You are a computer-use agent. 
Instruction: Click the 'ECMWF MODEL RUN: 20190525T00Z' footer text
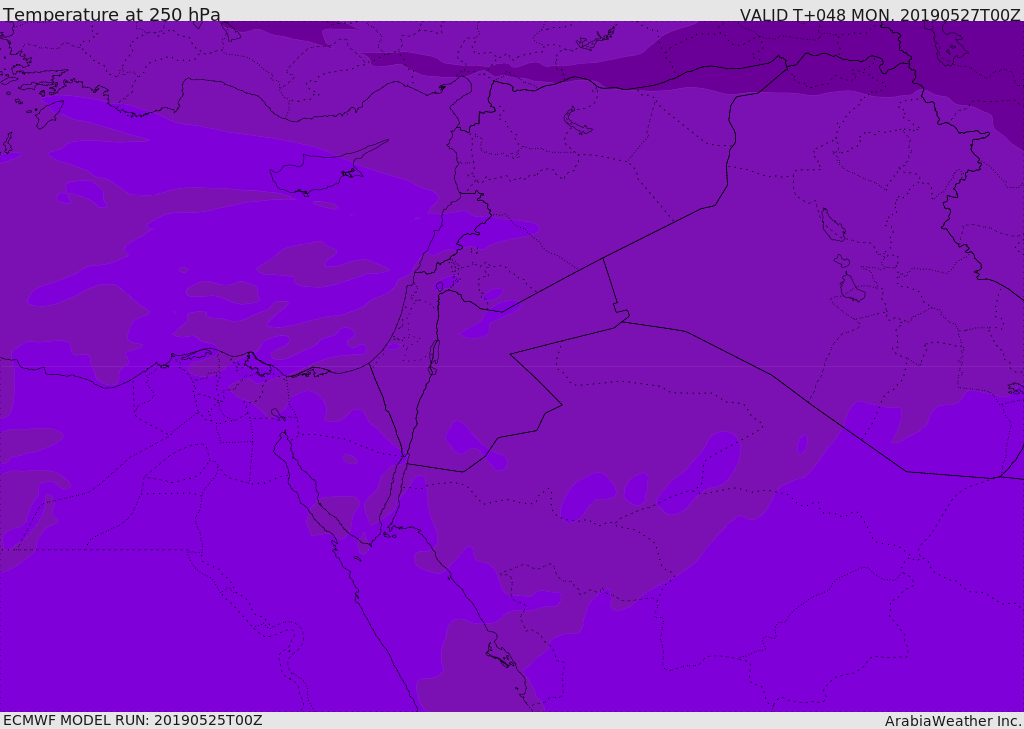point(133,720)
